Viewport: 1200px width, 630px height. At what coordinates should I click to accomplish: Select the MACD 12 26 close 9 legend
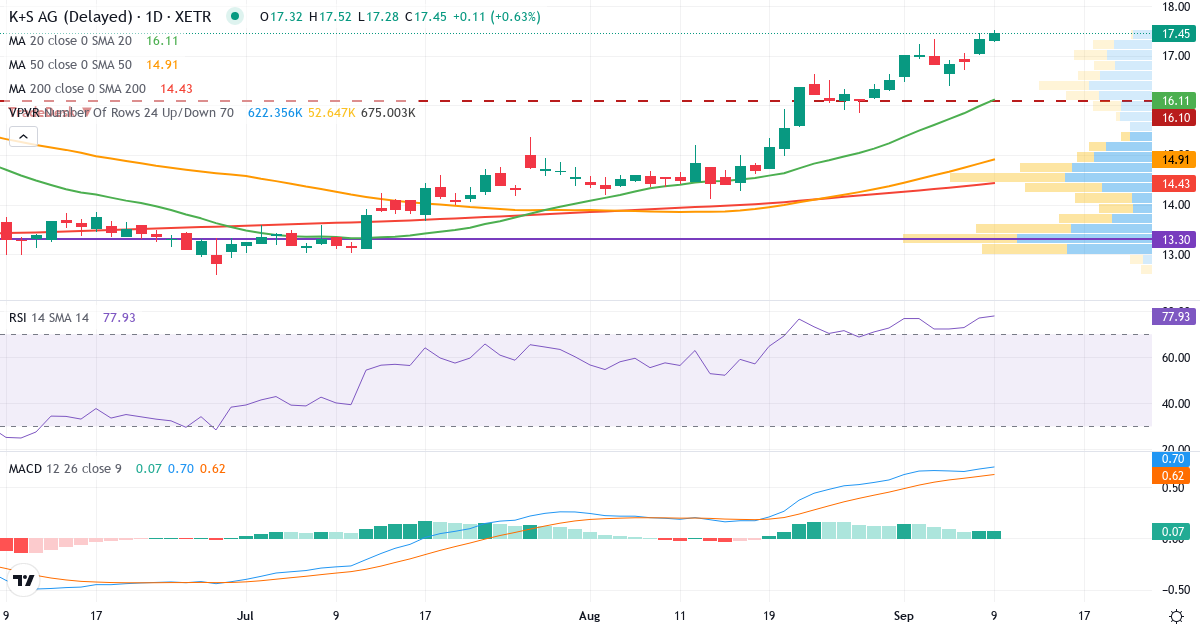(65, 467)
